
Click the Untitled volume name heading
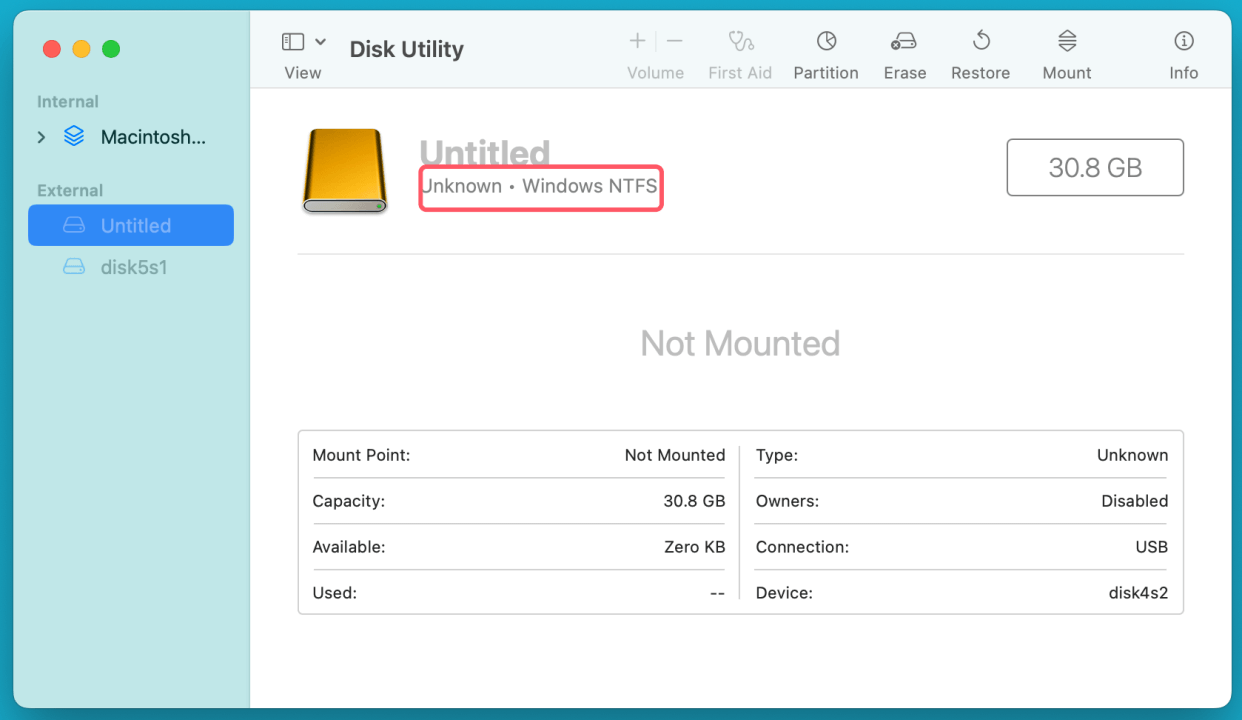(485, 153)
